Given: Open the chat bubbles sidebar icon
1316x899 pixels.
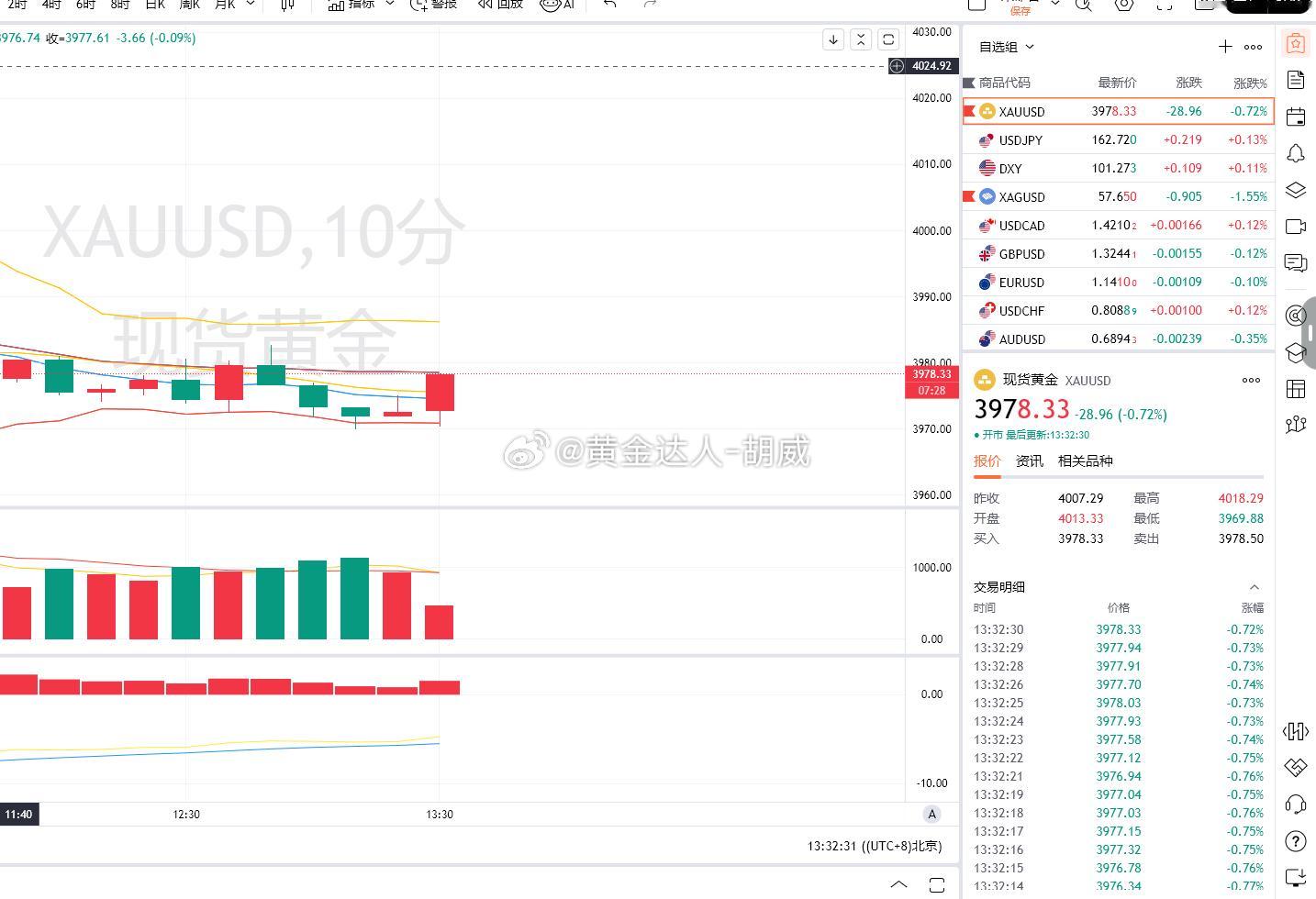Looking at the screenshot, I should pyautogui.click(x=1296, y=263).
